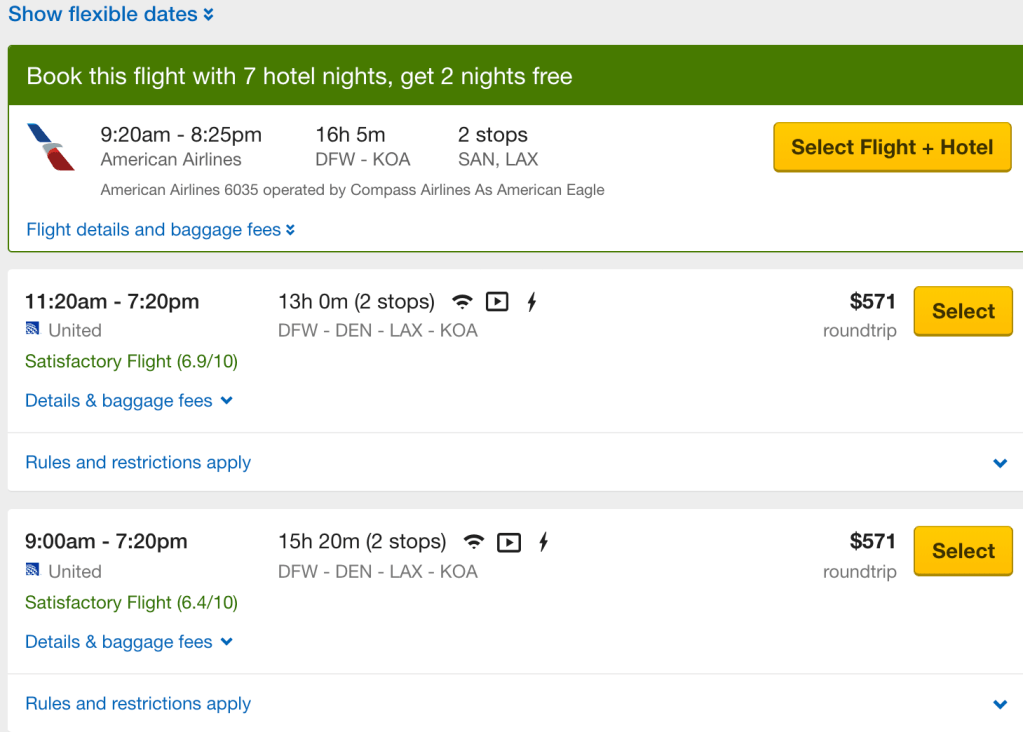Click Wi-Fi icon on 11:20am United flight
Image resolution: width=1023 pixels, height=732 pixels.
point(462,301)
